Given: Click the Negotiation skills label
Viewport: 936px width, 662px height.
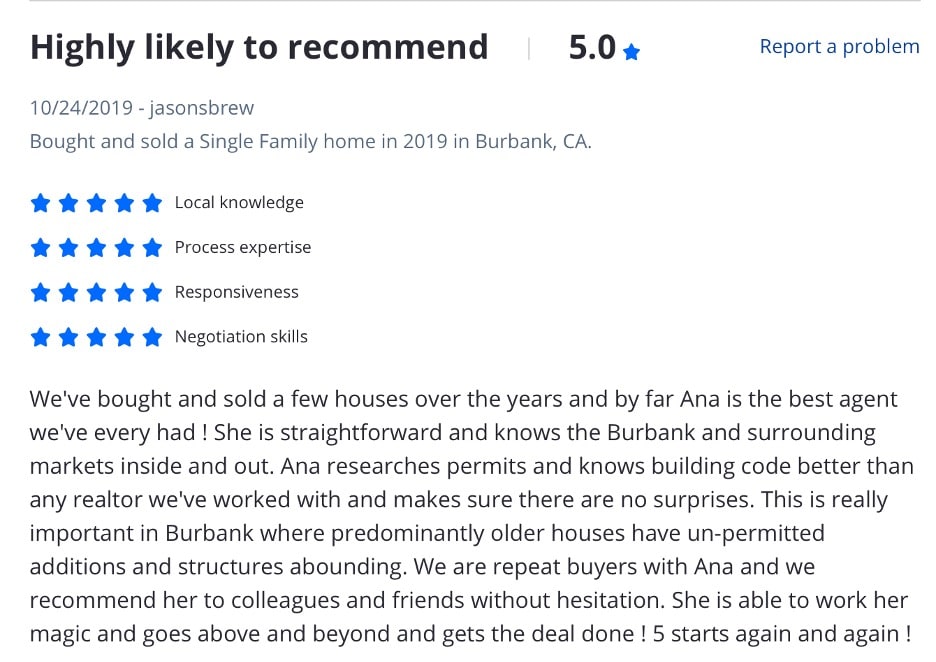Looking at the screenshot, I should 241,337.
